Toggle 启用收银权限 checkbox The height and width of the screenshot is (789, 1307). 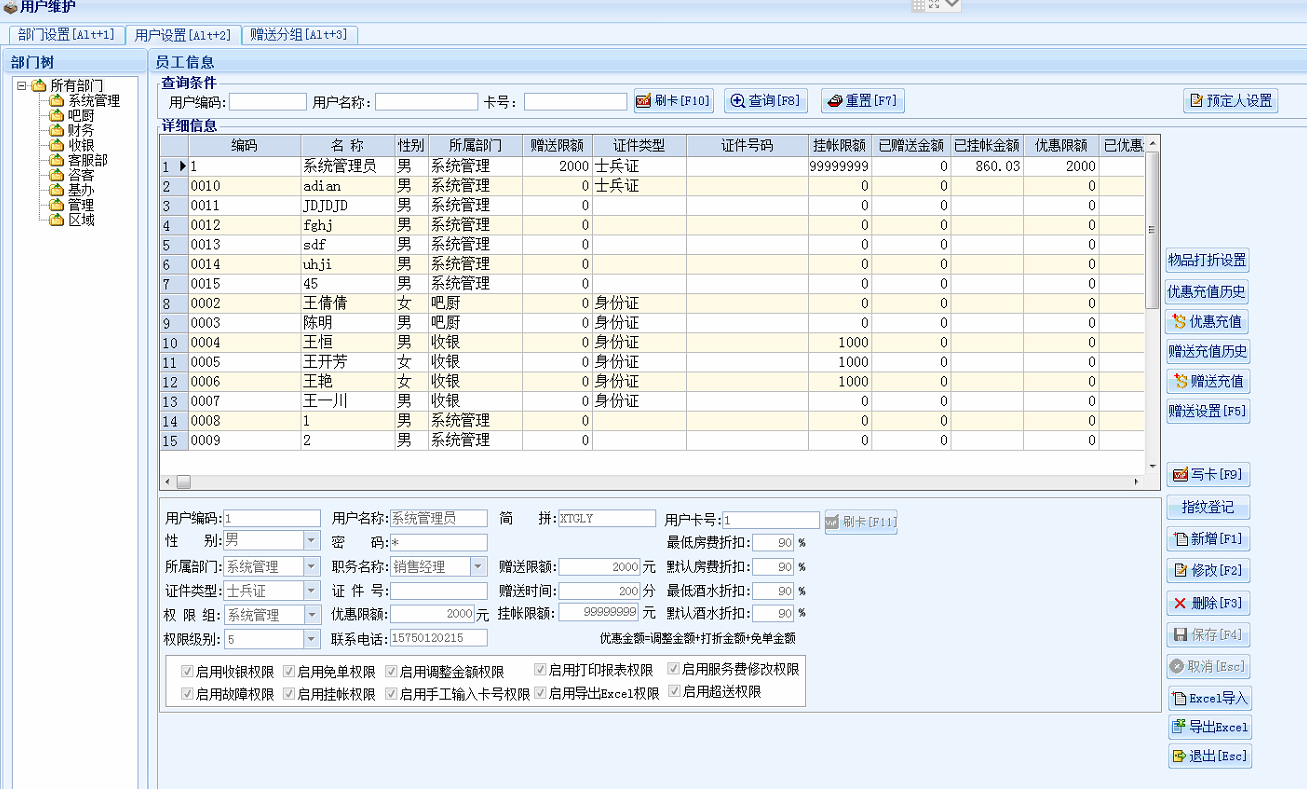[187, 671]
